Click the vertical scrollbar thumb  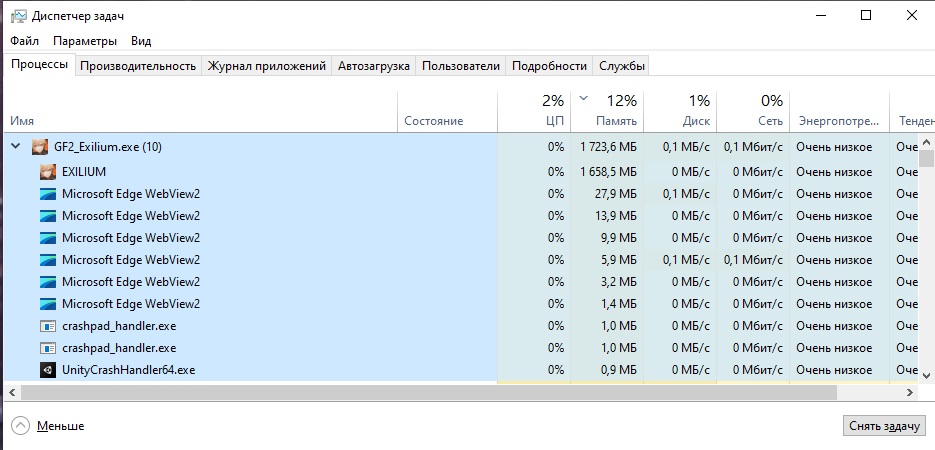tap(926, 158)
